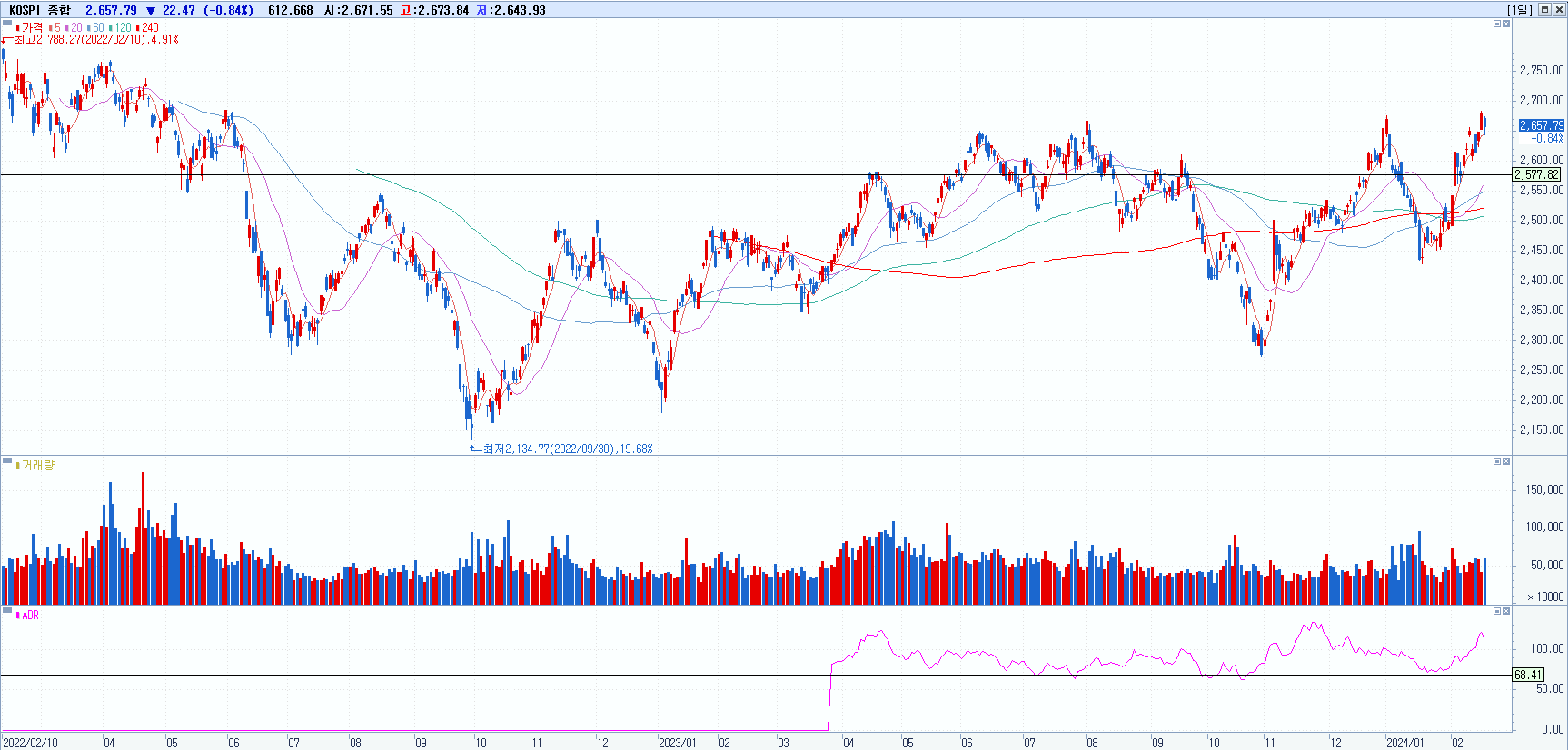This screenshot has width=1568, height=750.
Task: Click the low price 저:2,643.93
Action: coord(511,10)
